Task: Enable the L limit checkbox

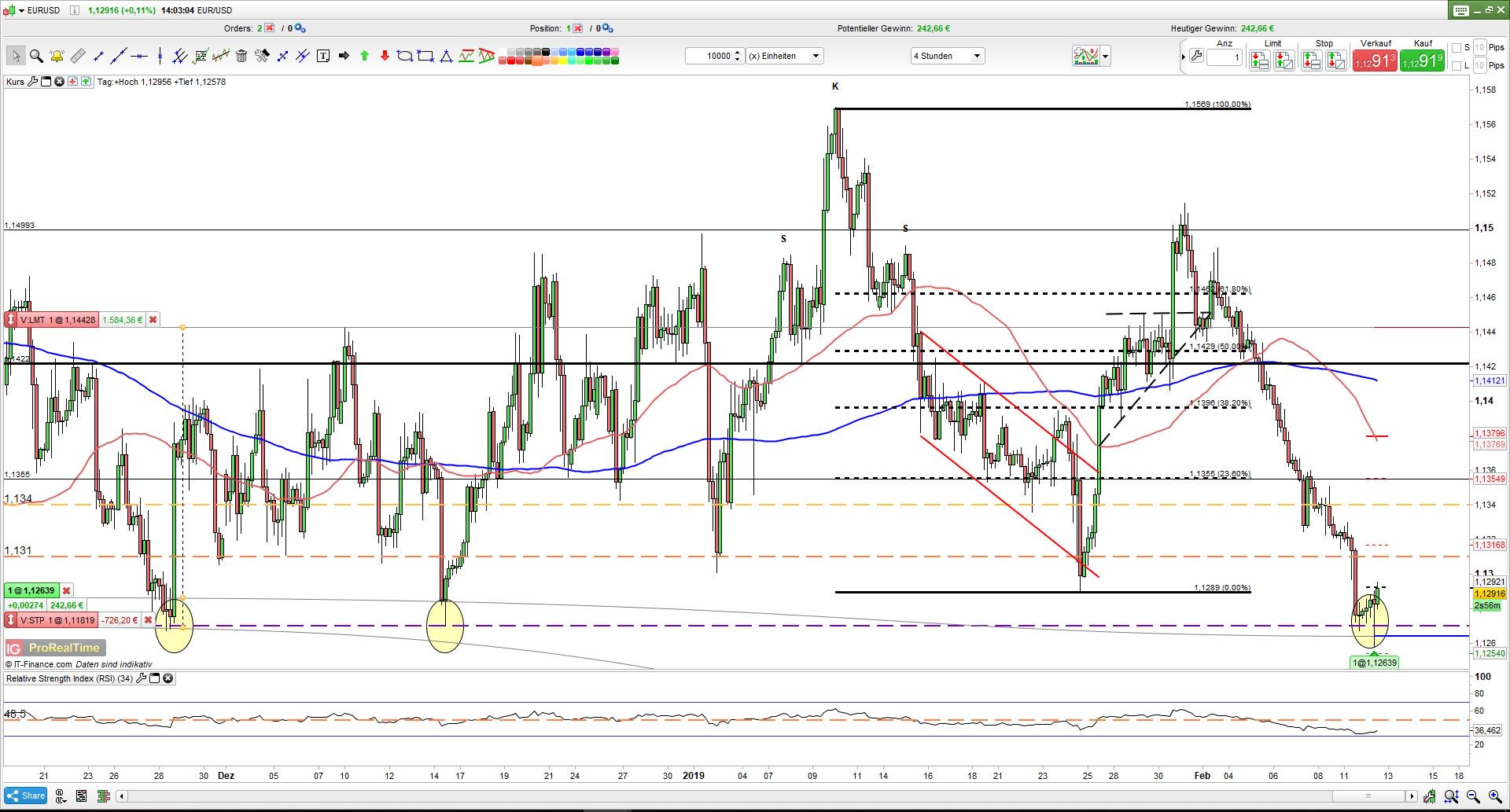Action: tap(1457, 65)
